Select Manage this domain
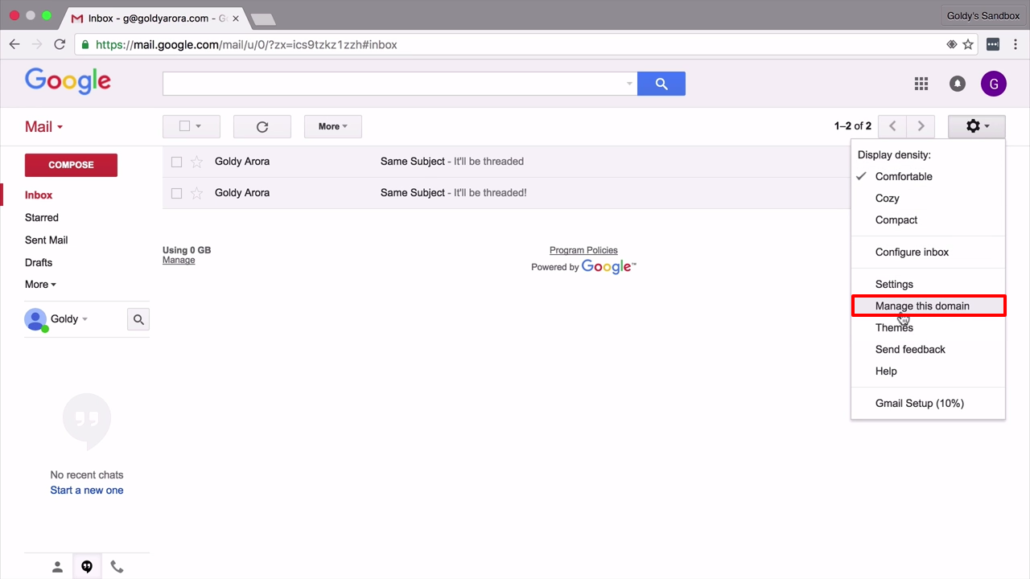The height and width of the screenshot is (579, 1030). tap(928, 306)
